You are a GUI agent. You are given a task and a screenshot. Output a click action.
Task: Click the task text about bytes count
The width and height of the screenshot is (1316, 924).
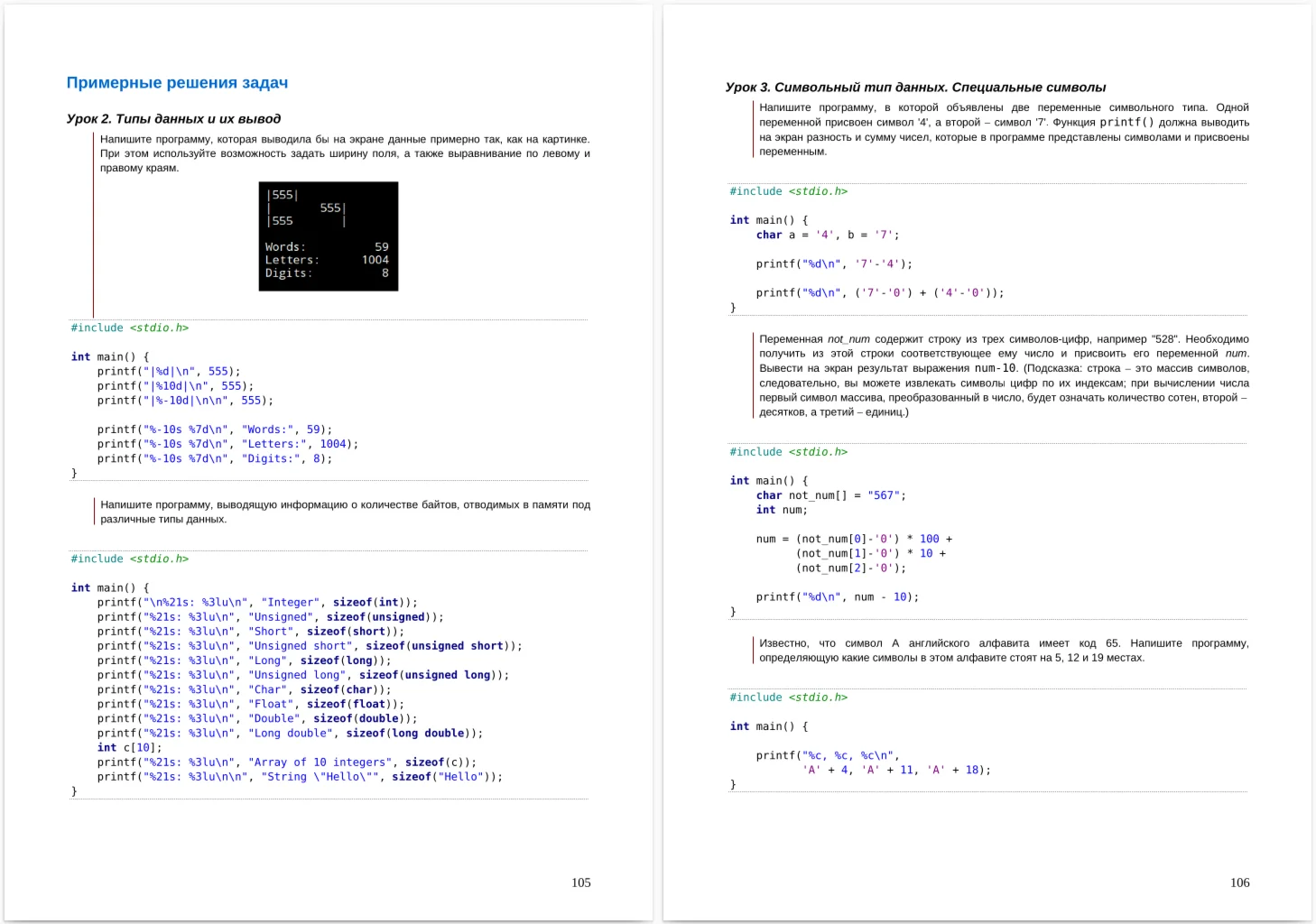pyautogui.click(x=345, y=512)
